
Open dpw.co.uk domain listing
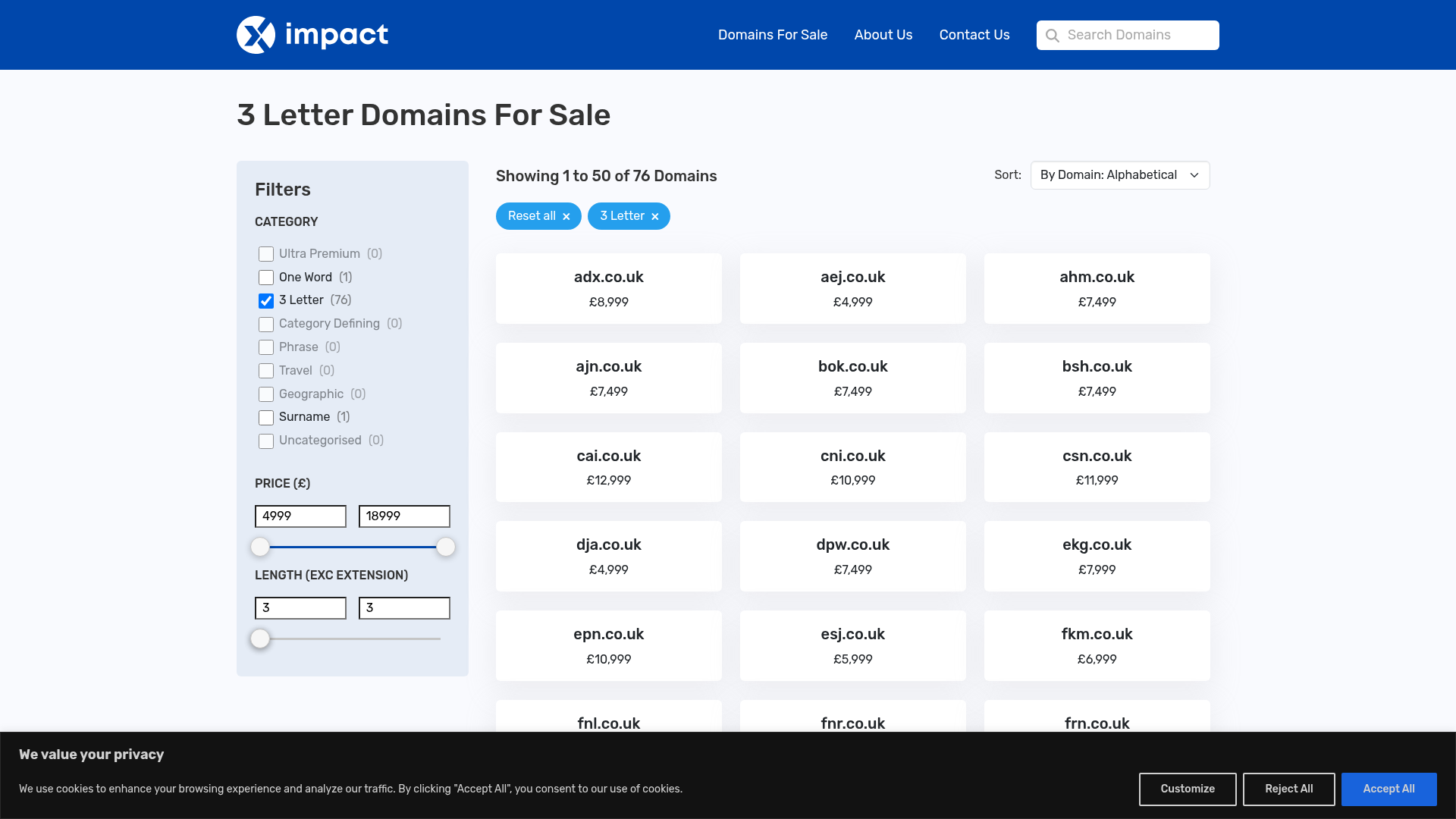853,556
